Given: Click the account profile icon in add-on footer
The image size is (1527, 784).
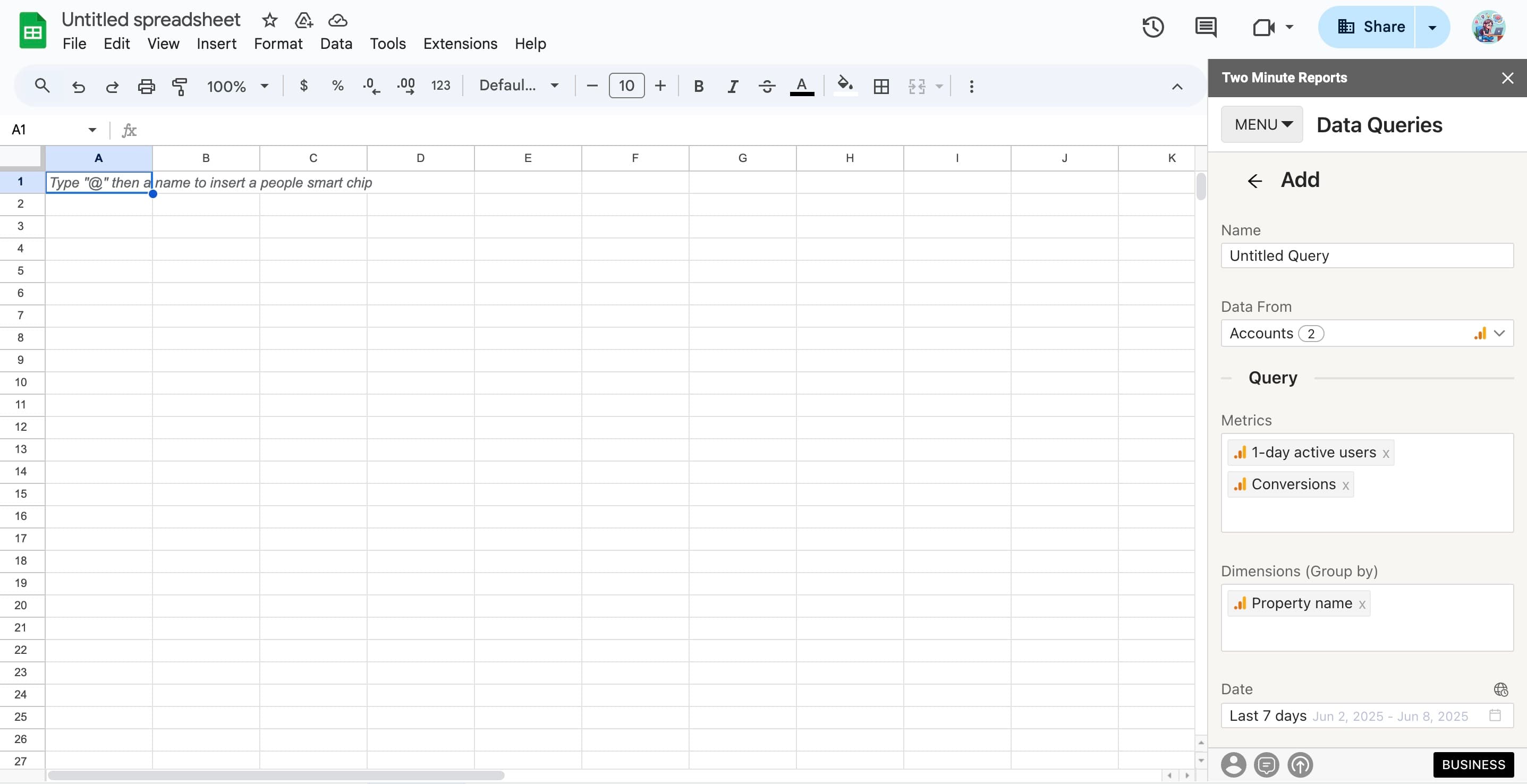Looking at the screenshot, I should 1233,764.
